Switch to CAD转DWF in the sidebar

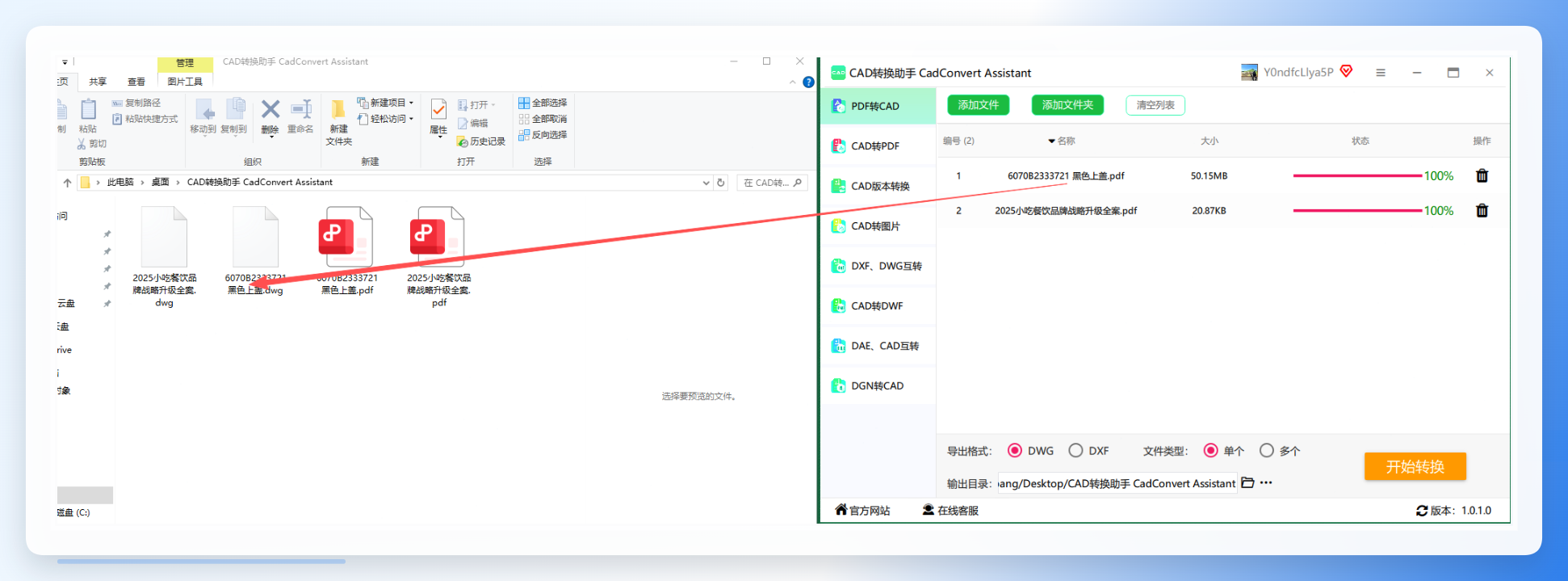click(x=878, y=306)
